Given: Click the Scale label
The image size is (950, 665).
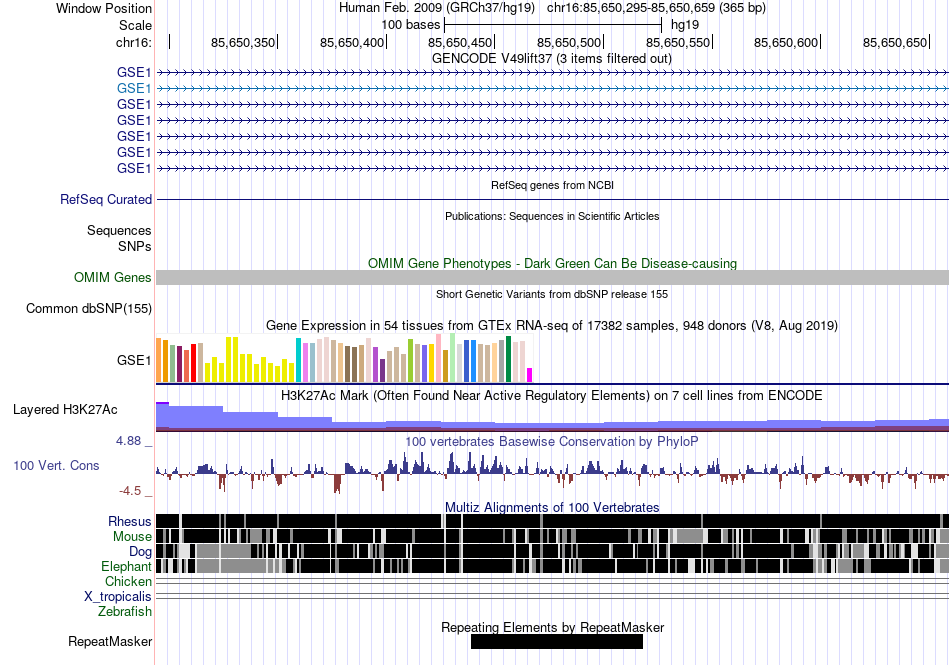Looking at the screenshot, I should coord(135,25).
